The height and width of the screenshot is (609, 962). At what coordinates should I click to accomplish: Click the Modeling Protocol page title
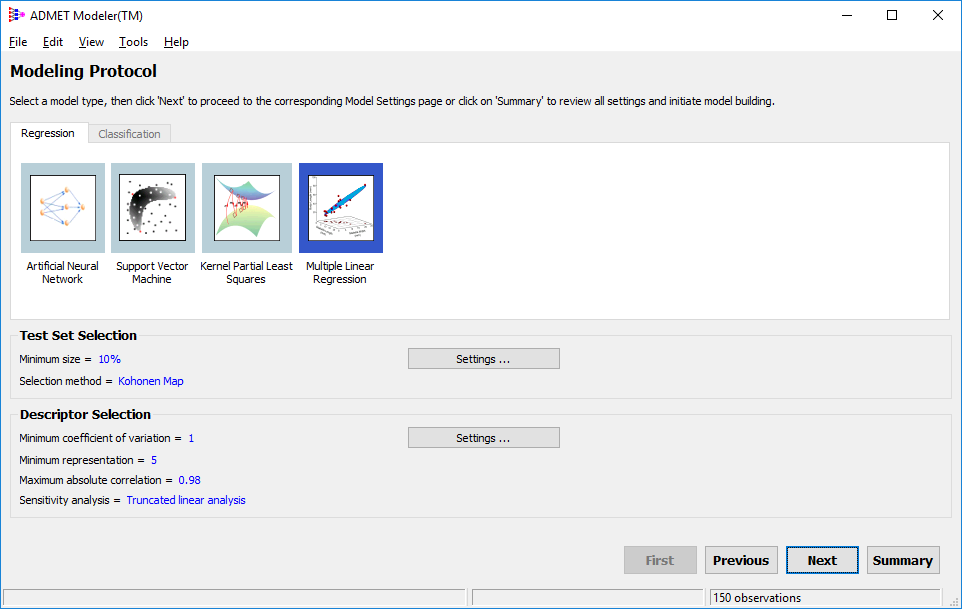[83, 71]
